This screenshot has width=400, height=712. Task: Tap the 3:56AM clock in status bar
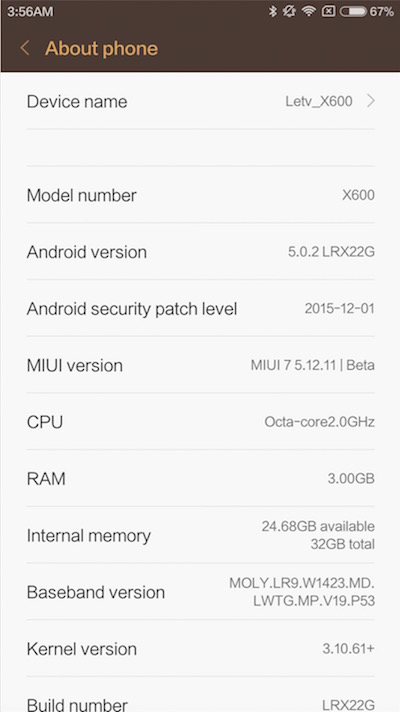click(30, 11)
